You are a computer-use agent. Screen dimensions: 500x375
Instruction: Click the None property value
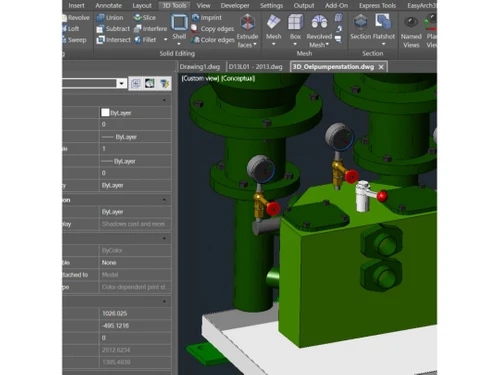(x=135, y=263)
